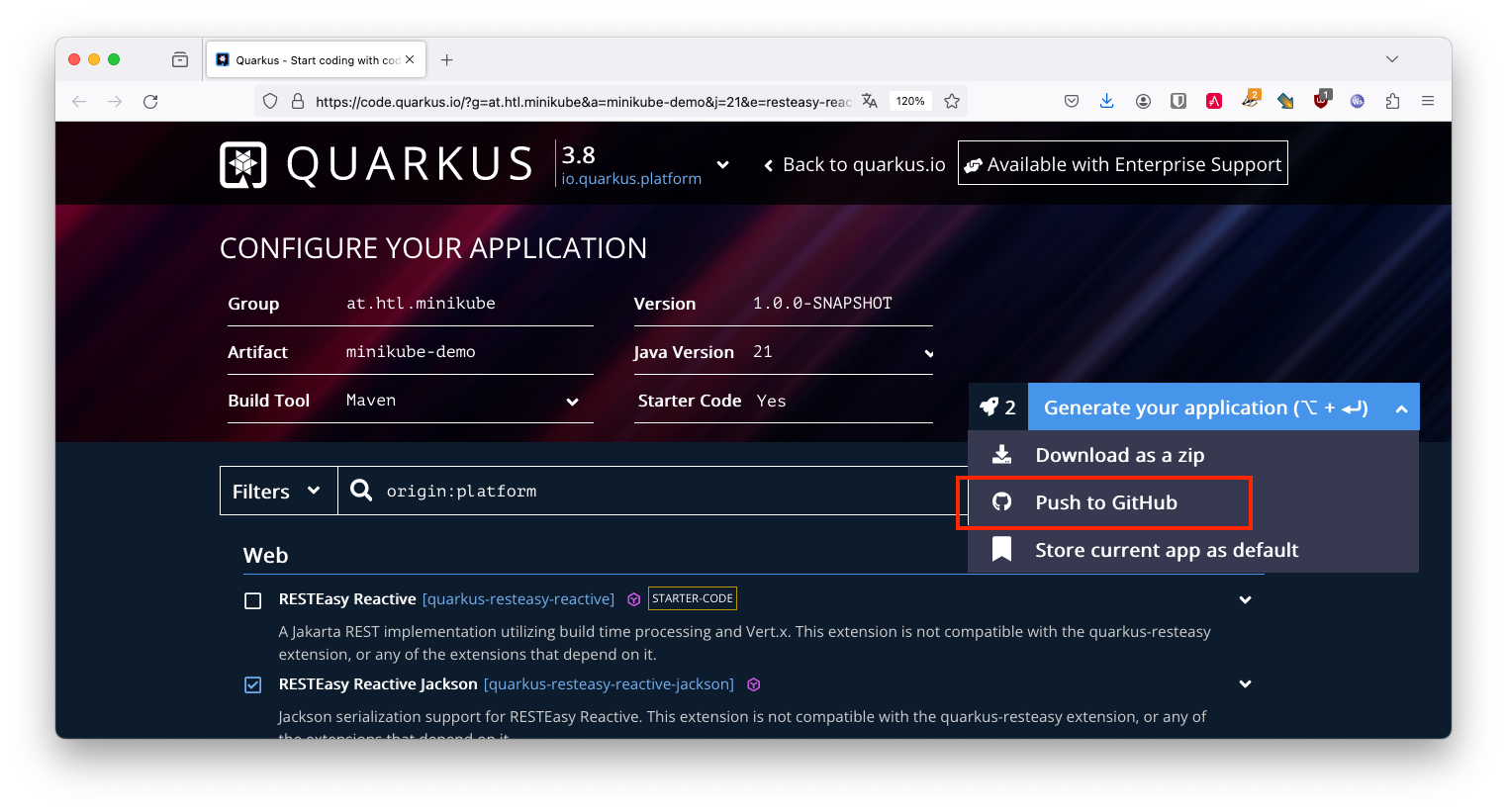Click the Bitwarden shield extension icon
This screenshot has height=812, width=1507.
pyautogui.click(x=1178, y=101)
